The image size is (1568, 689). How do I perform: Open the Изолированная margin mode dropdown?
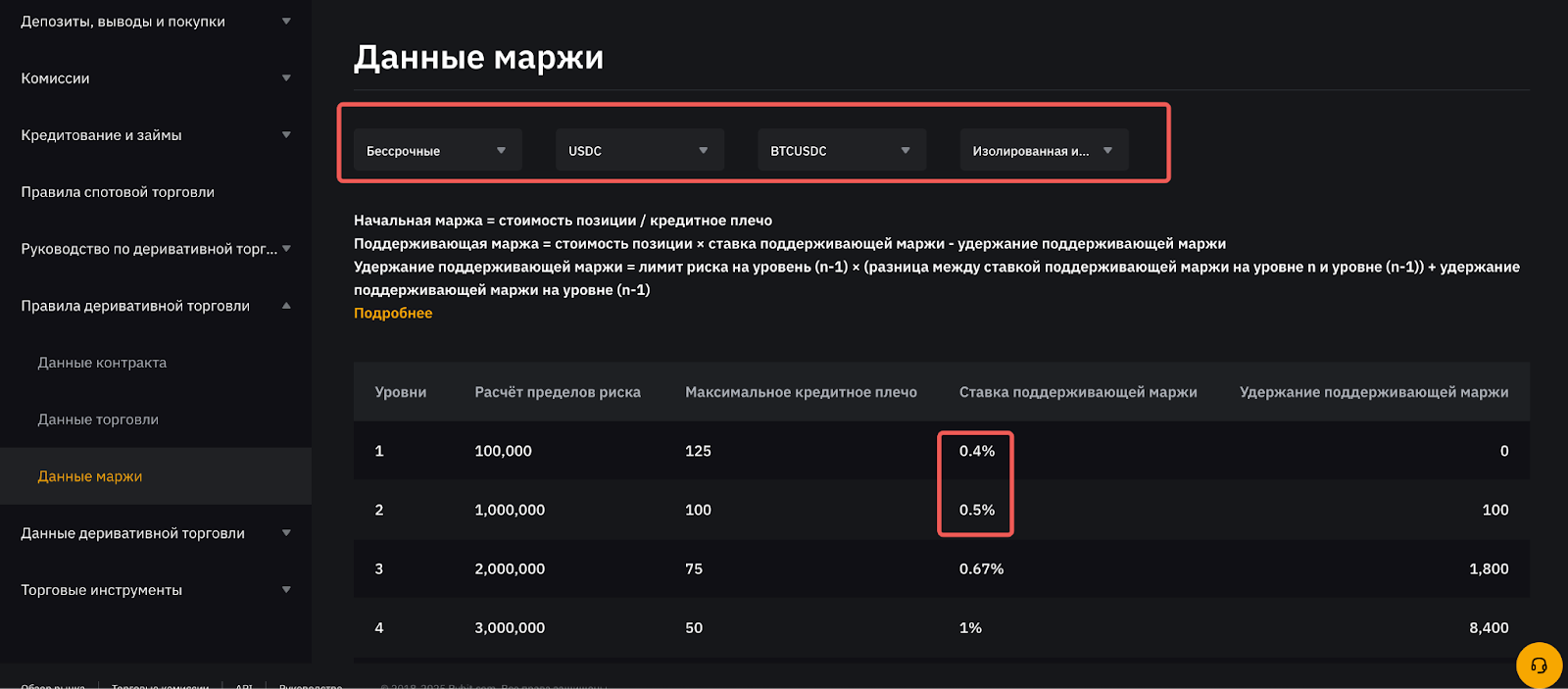(x=1043, y=151)
